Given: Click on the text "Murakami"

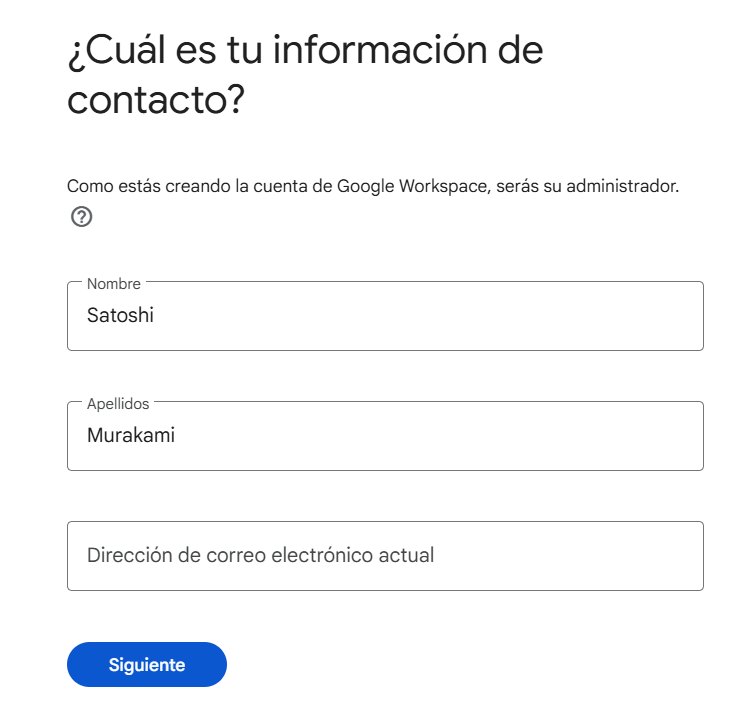Looking at the screenshot, I should click(x=131, y=435).
